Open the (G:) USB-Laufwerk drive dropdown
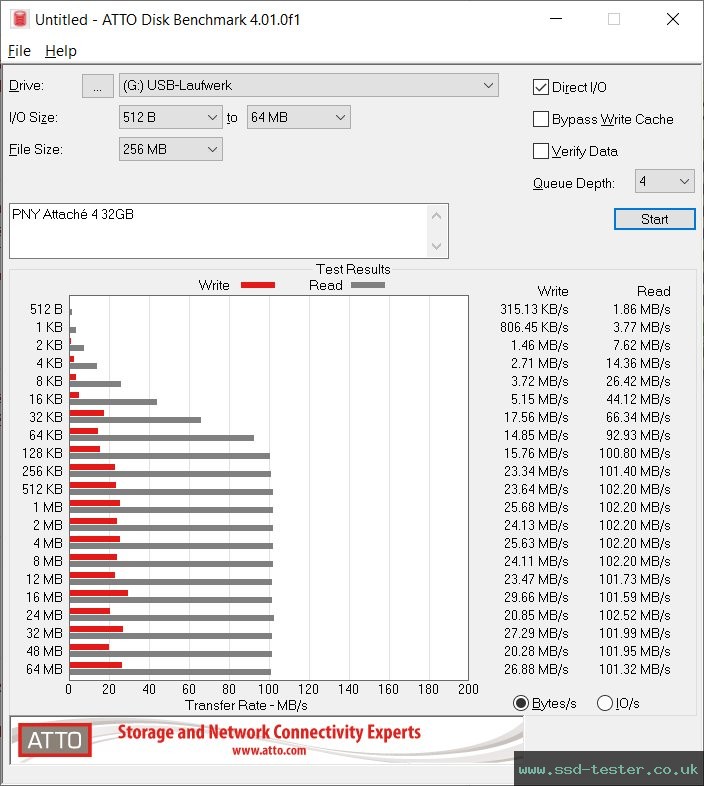 tap(308, 86)
